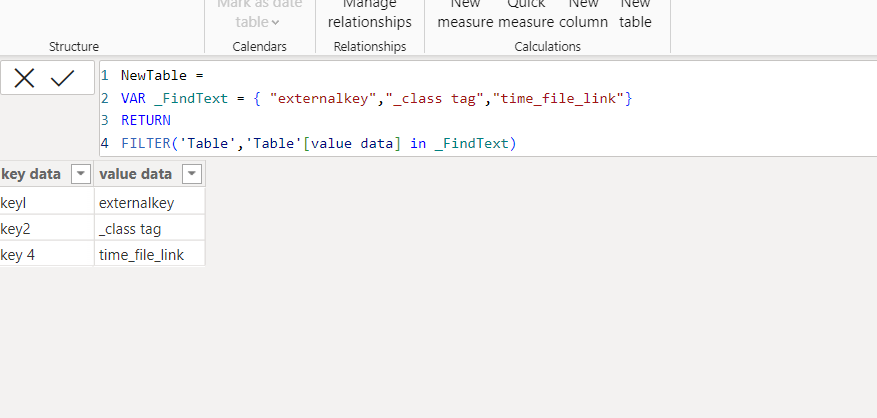877x418 pixels.
Task: Click the Calculations group label
Action: coord(548,46)
